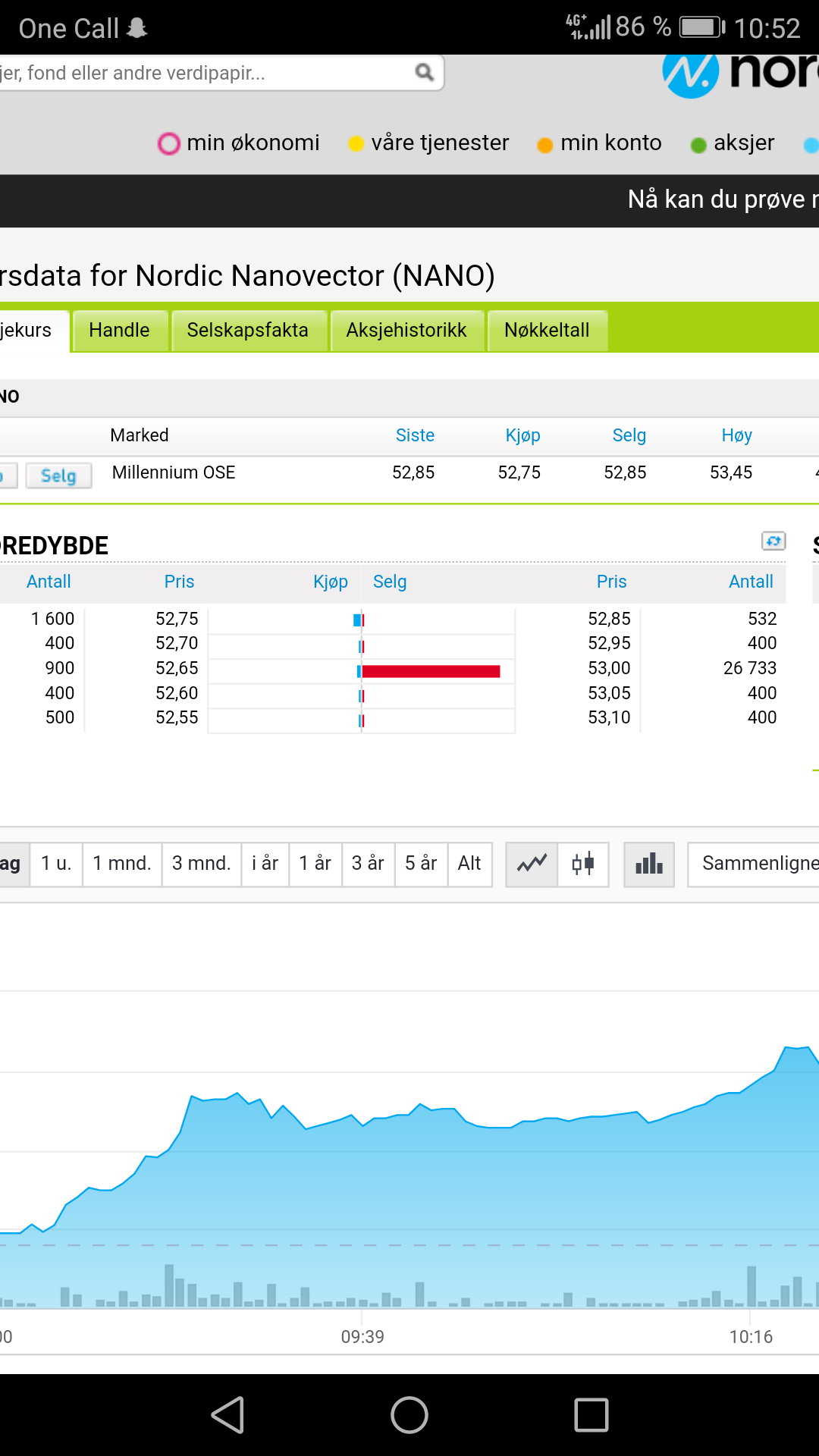Tap the search magnifier icon

pos(424,72)
